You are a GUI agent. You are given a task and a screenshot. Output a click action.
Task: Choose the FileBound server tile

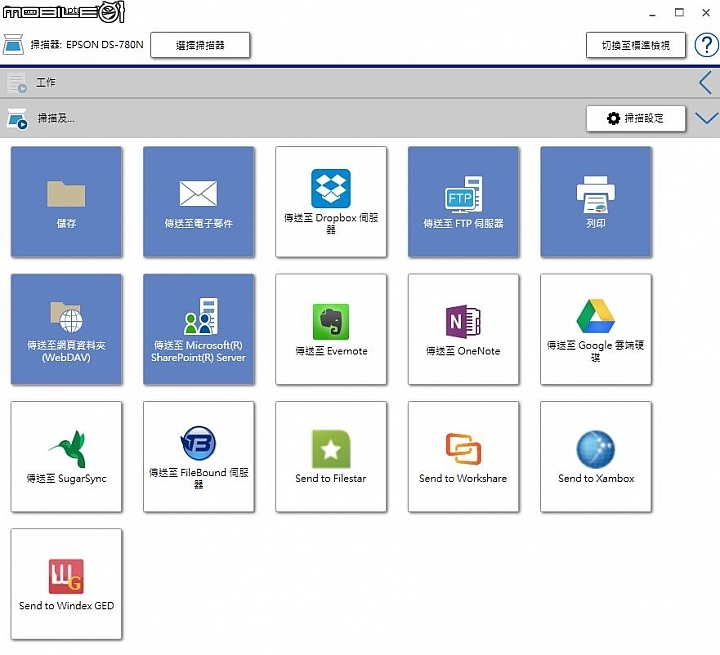199,457
